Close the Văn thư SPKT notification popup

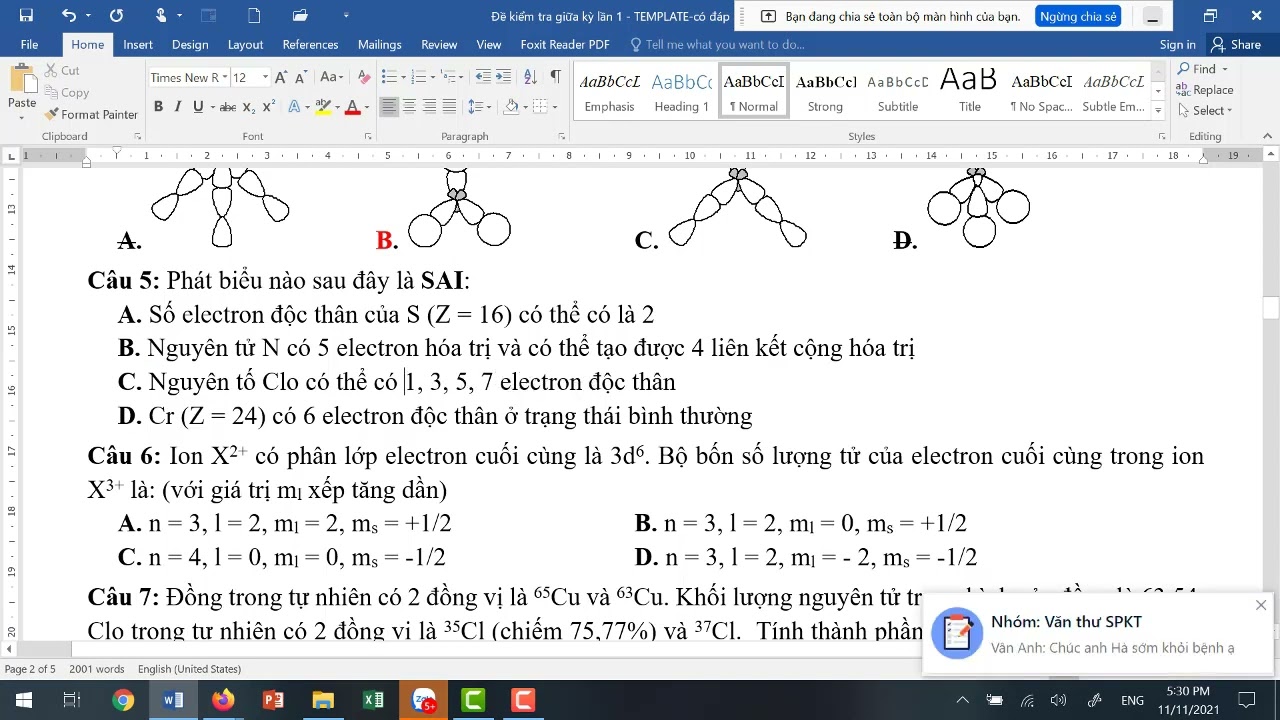pos(1261,605)
